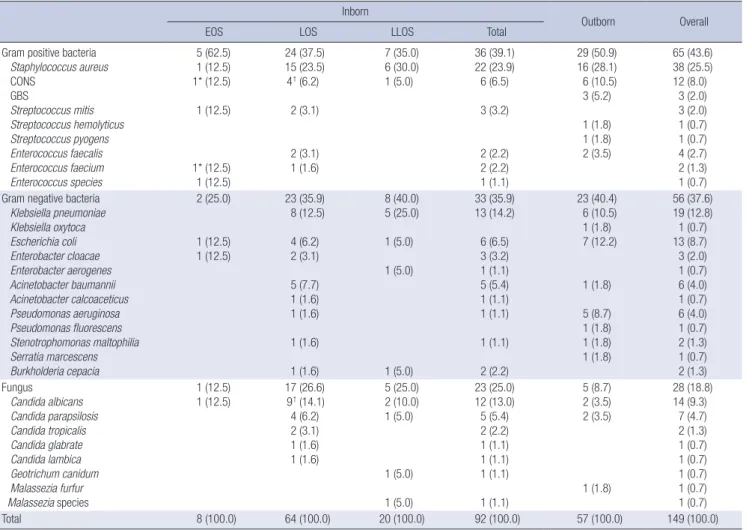Click the '17 (26.6)' Fungus LOS cell
Viewport: 752px width, 530px height.
(x=305, y=388)
